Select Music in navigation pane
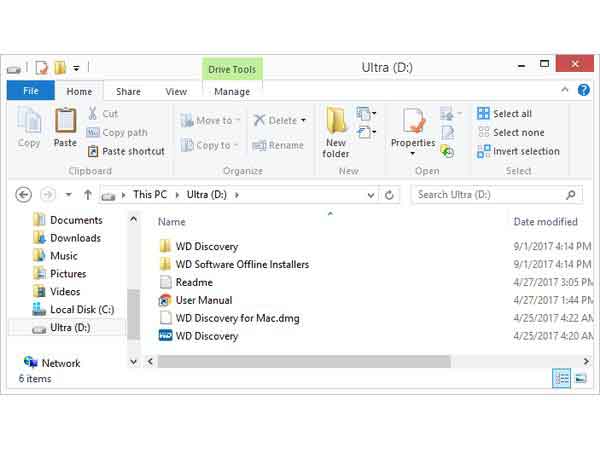 [x=55, y=256]
